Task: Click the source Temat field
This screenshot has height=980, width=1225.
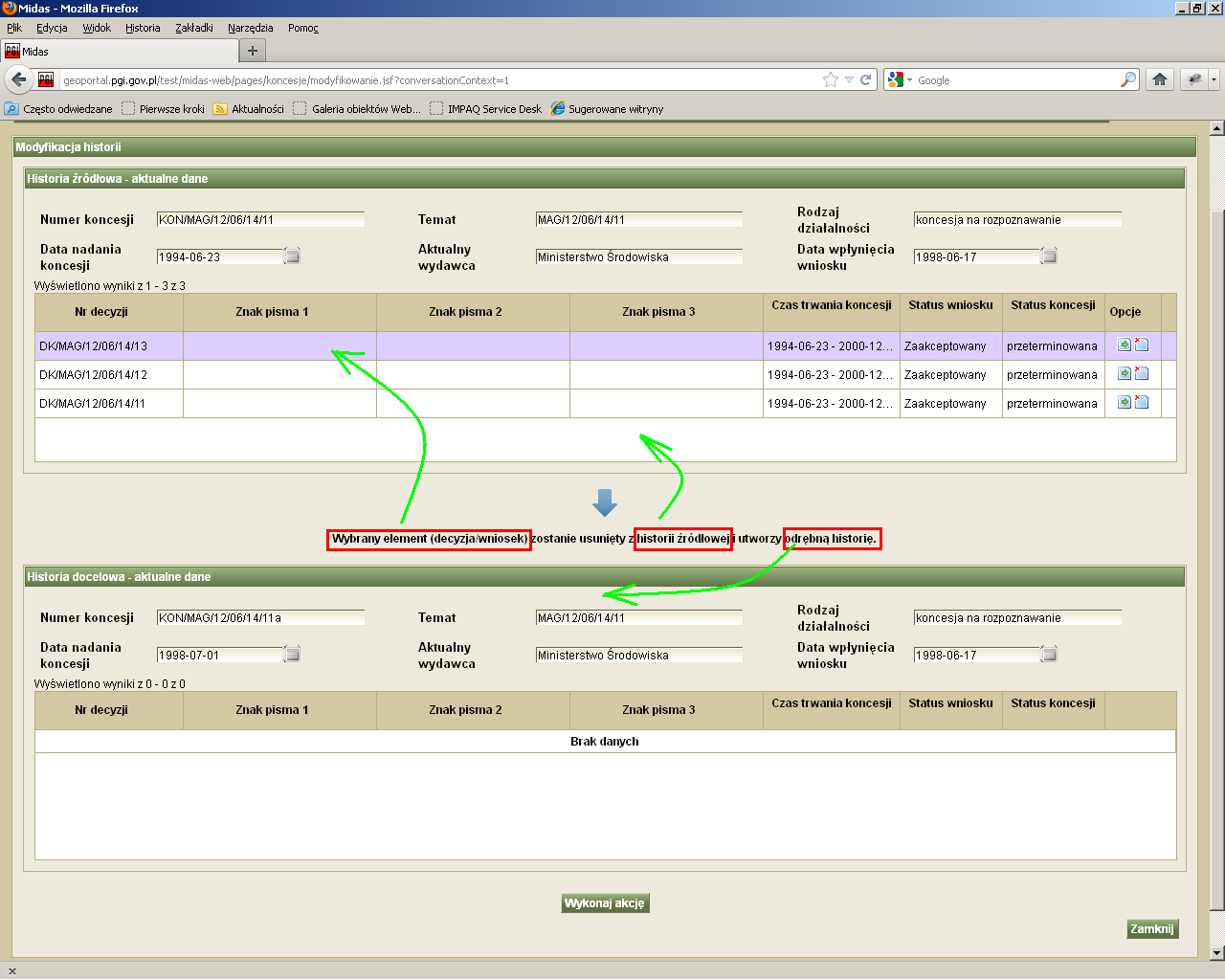Action: pyautogui.click(x=639, y=219)
